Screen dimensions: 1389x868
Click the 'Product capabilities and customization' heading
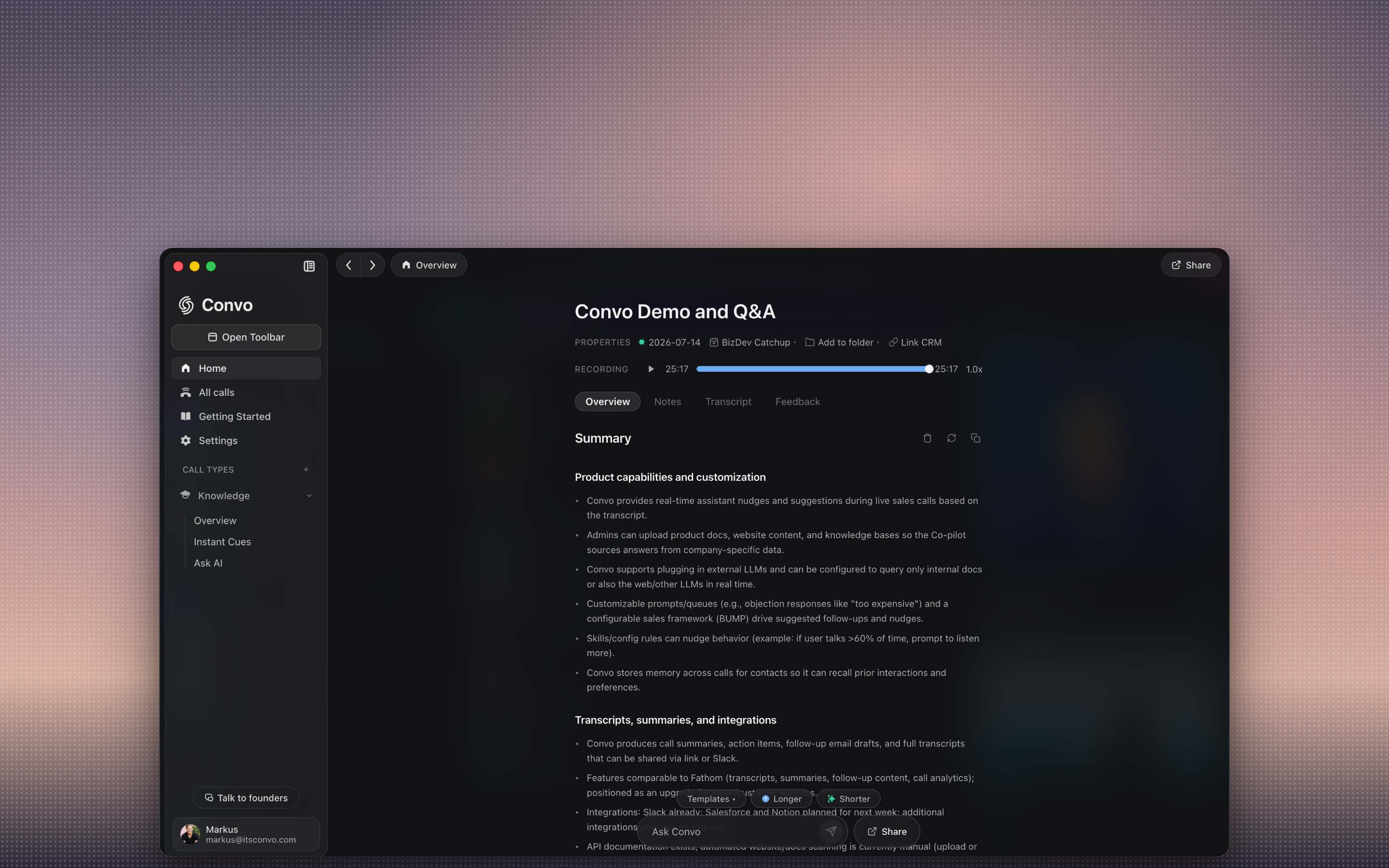click(x=670, y=477)
